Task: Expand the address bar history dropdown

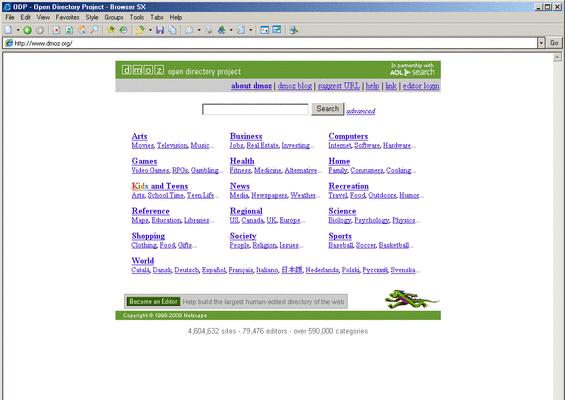Action: (541, 43)
